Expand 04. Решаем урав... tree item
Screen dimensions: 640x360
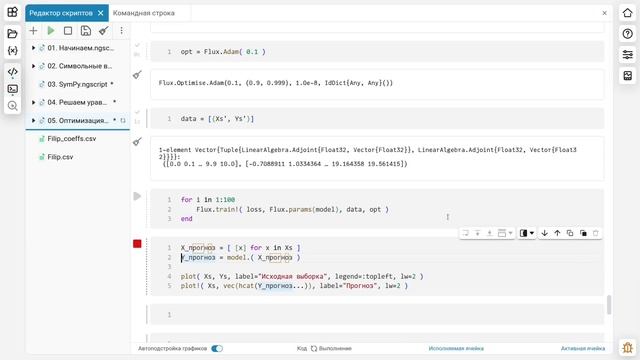pyautogui.click(x=33, y=102)
